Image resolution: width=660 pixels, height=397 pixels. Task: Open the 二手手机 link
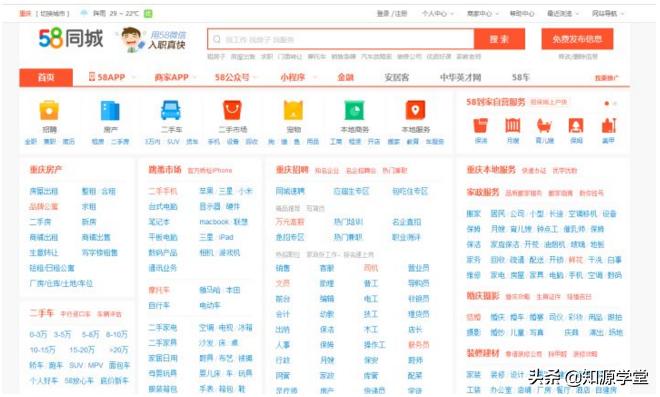(x=163, y=191)
